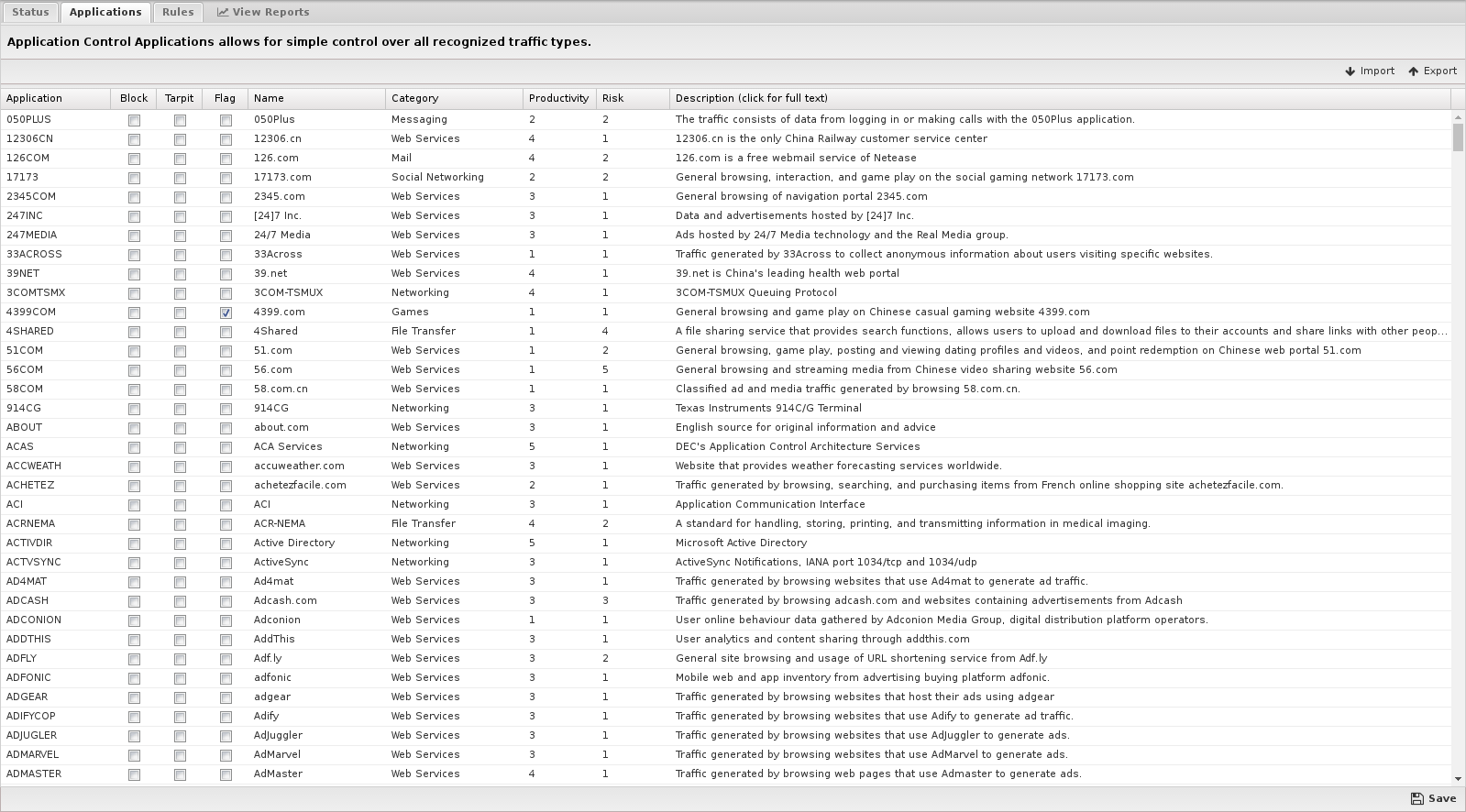This screenshot has width=1466, height=812.
Task: Switch to the Status tab
Action: tap(30, 12)
